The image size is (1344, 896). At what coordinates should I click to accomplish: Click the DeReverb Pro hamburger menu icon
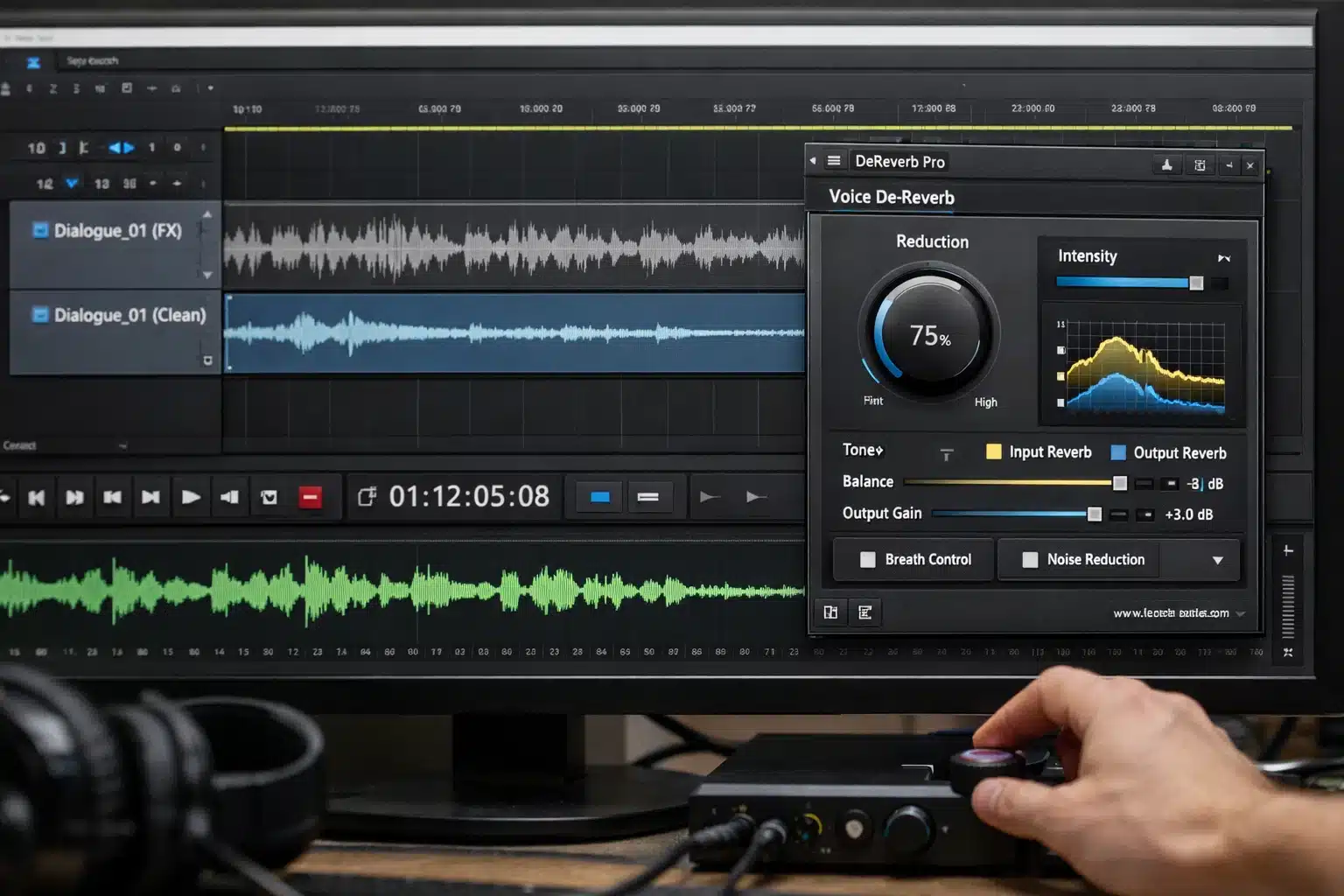(833, 161)
